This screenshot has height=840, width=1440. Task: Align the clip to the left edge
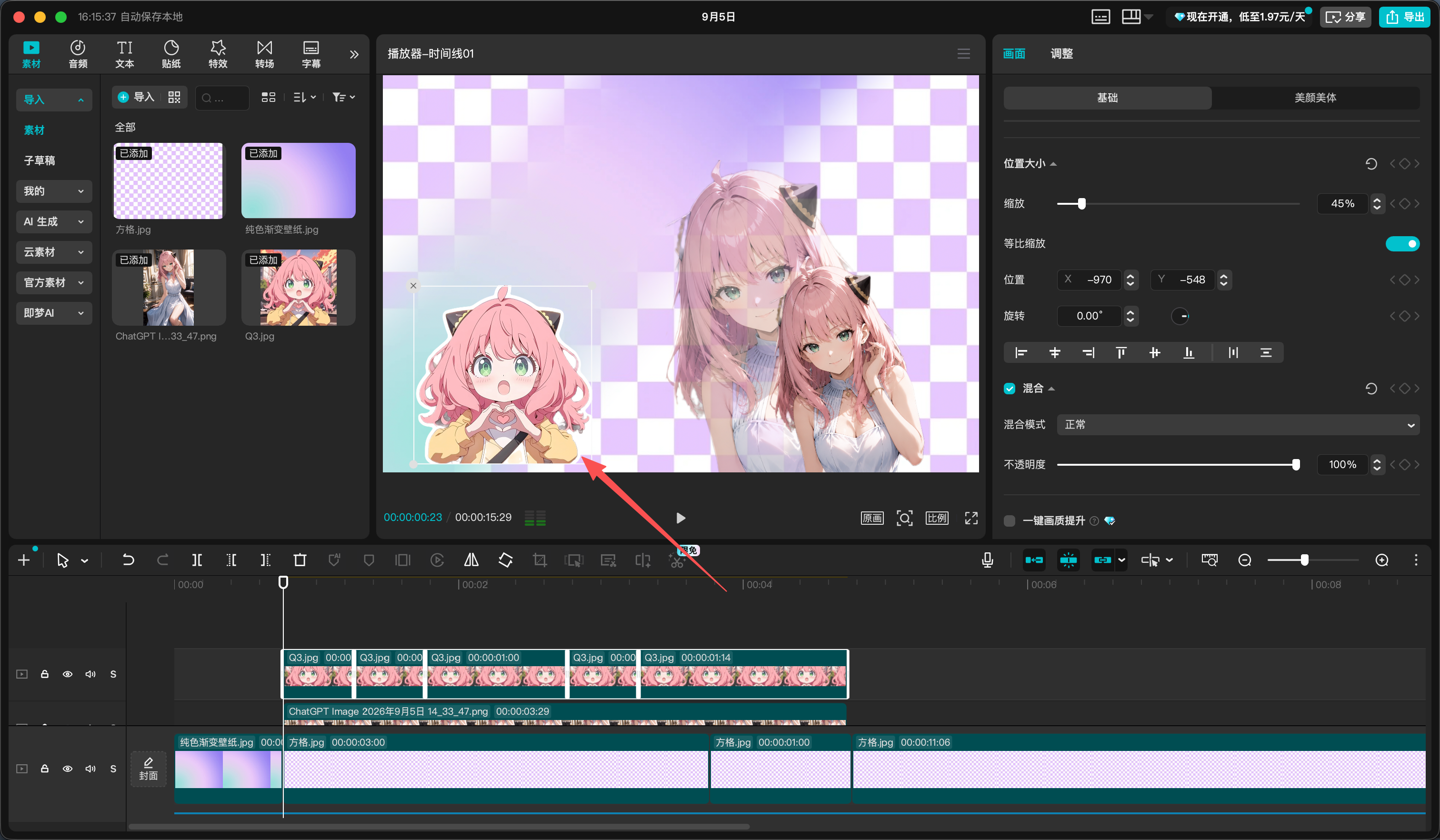coord(1020,352)
